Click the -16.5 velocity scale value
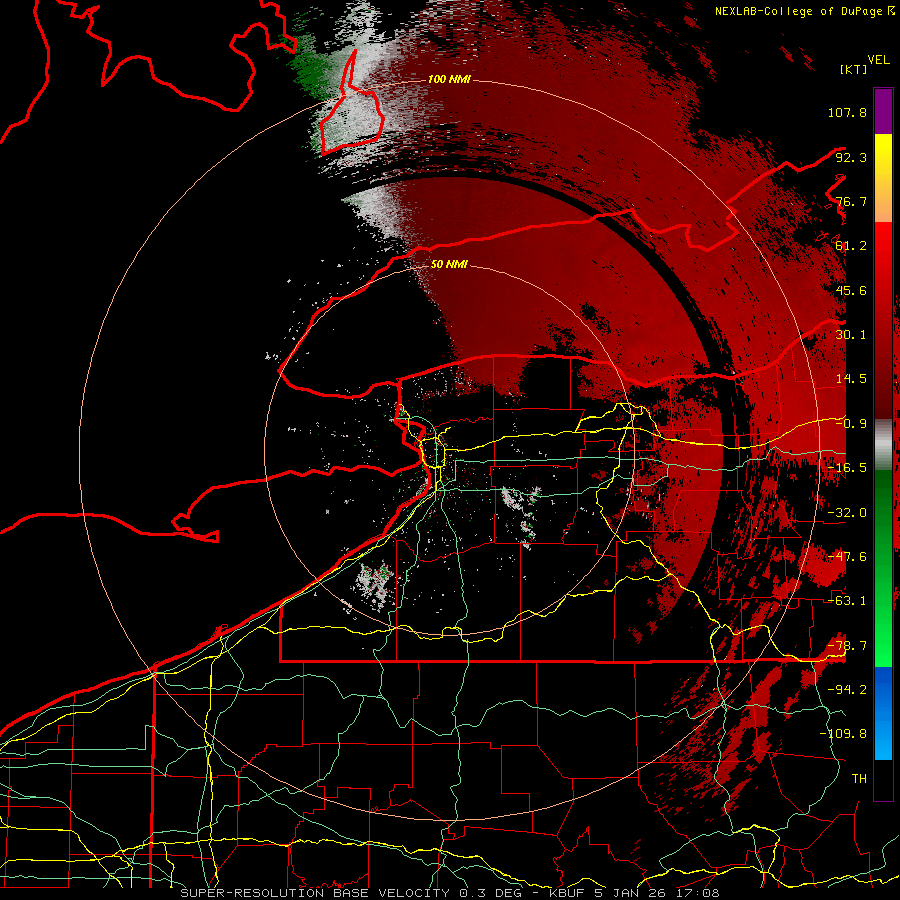This screenshot has width=900, height=900. (847, 468)
